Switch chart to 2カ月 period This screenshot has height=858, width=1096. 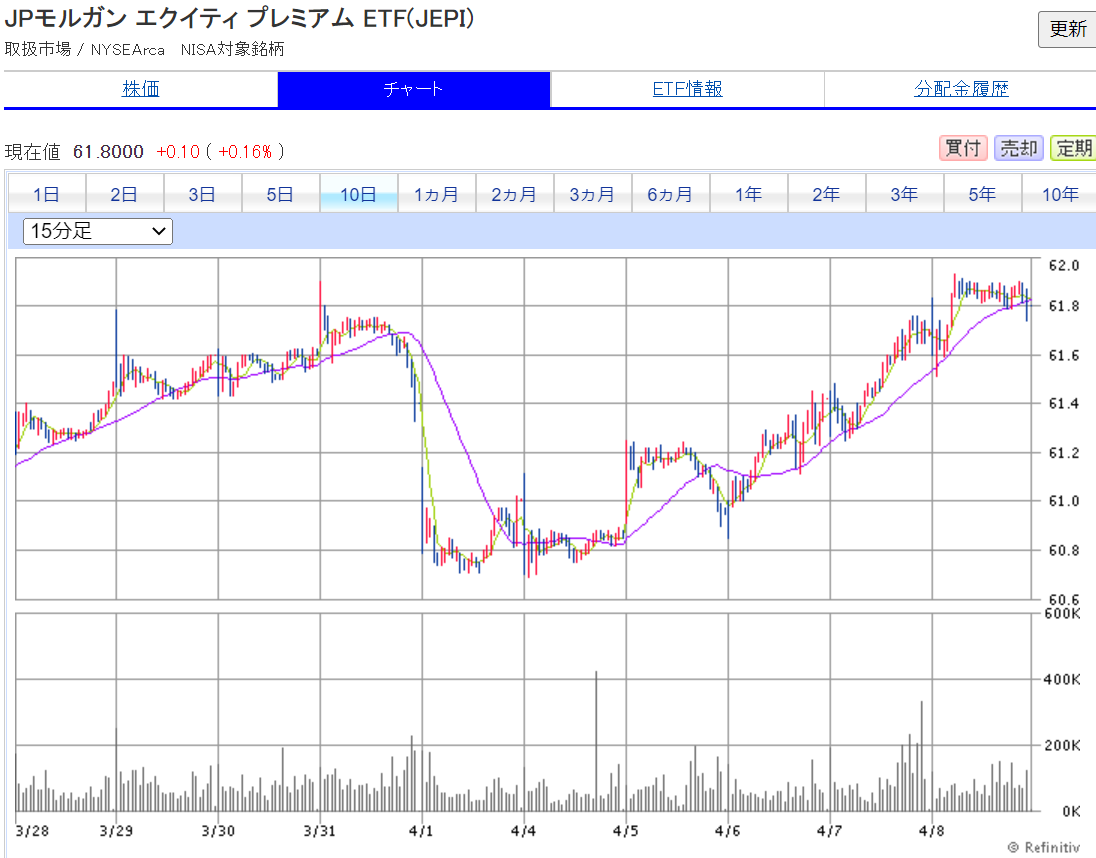tap(514, 194)
